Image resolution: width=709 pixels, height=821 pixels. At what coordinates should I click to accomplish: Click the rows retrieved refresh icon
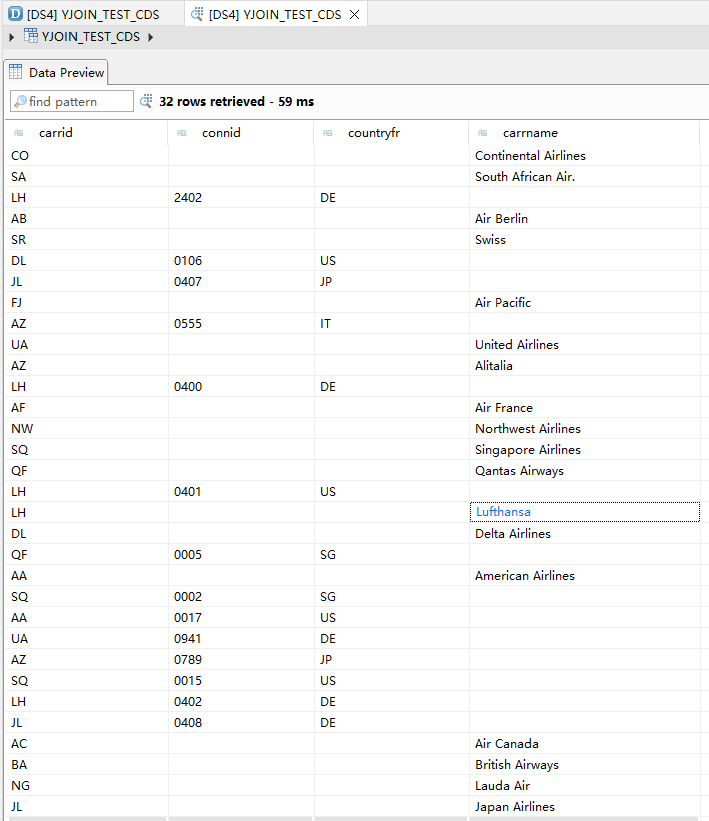click(x=146, y=101)
